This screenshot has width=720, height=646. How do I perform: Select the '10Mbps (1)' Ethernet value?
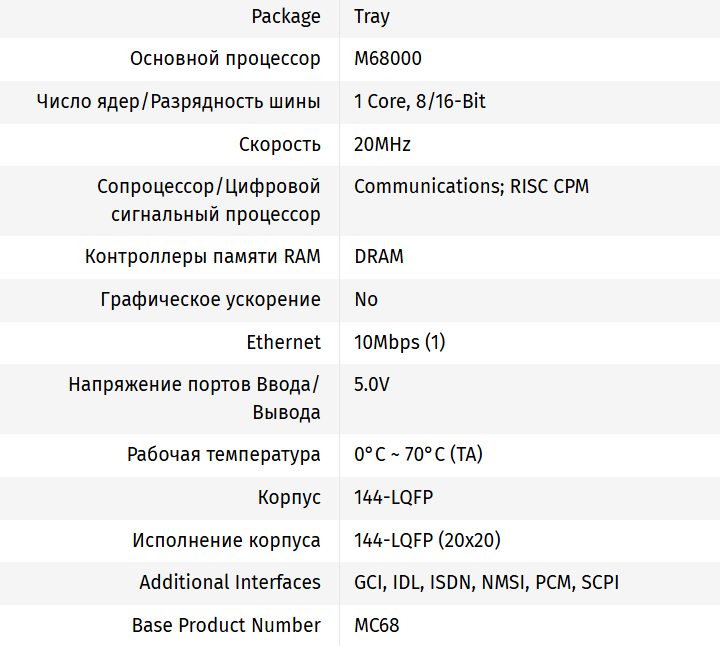point(400,343)
